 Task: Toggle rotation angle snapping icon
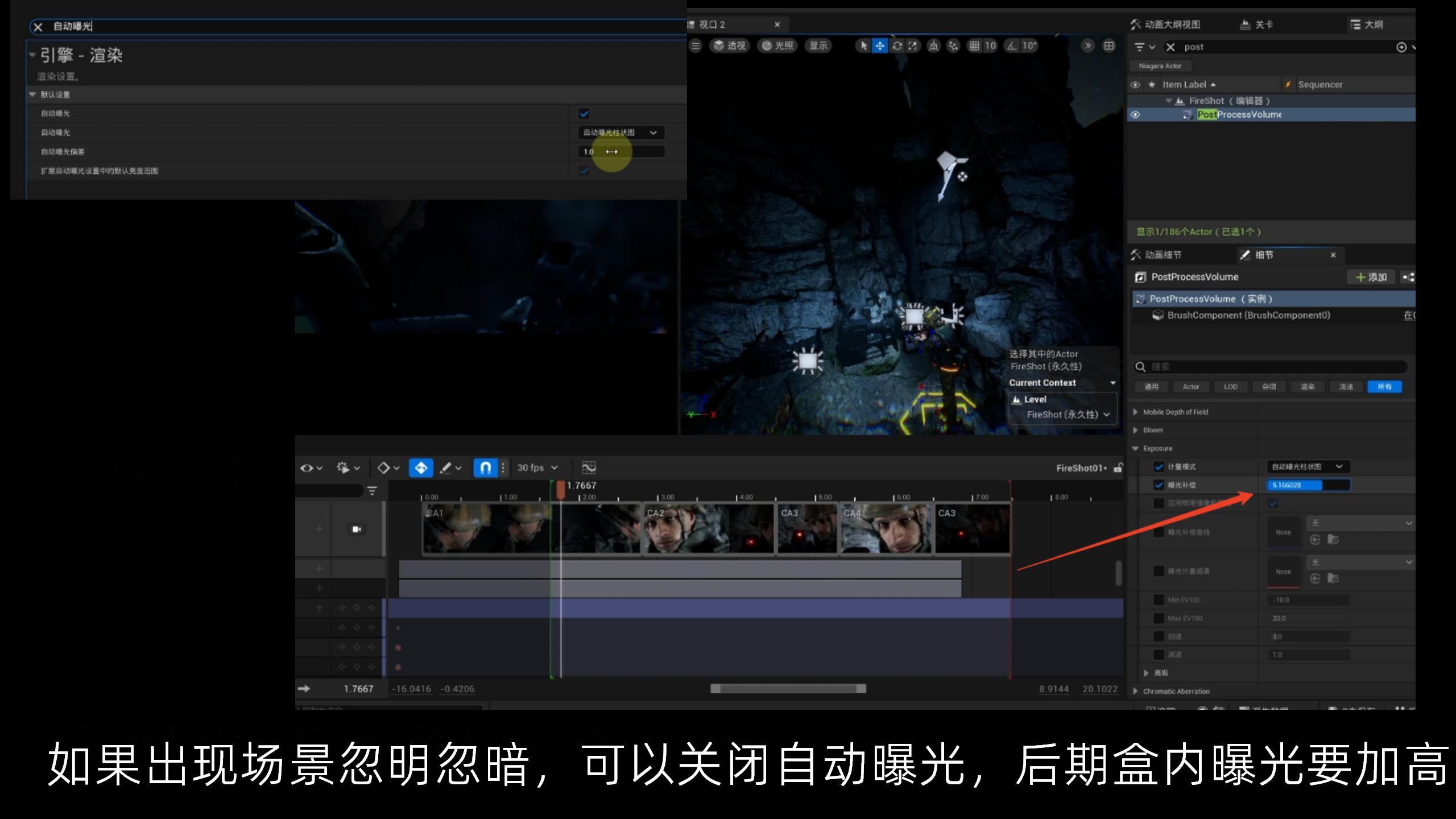1012,46
